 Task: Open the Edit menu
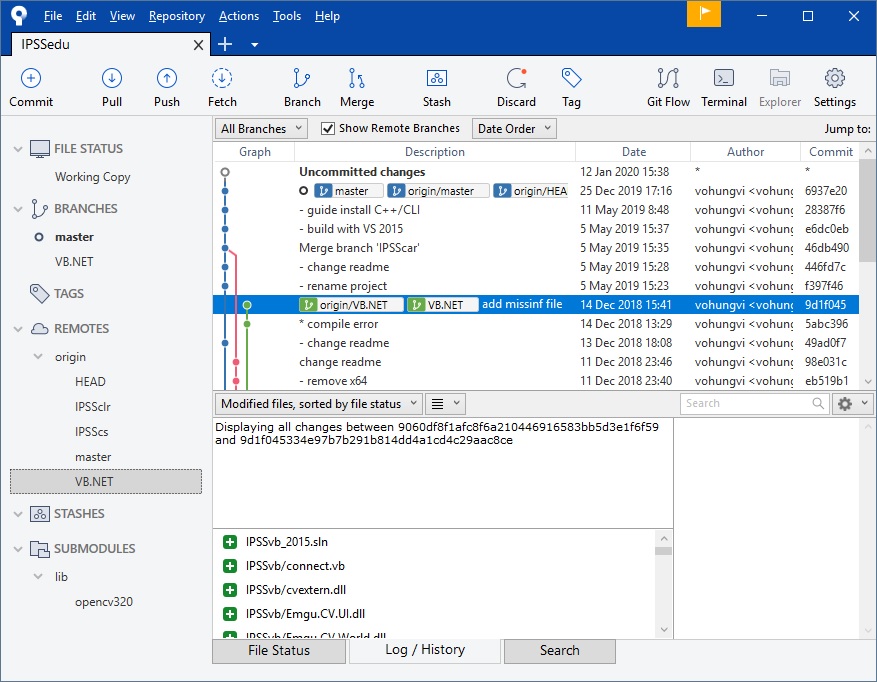tap(86, 16)
